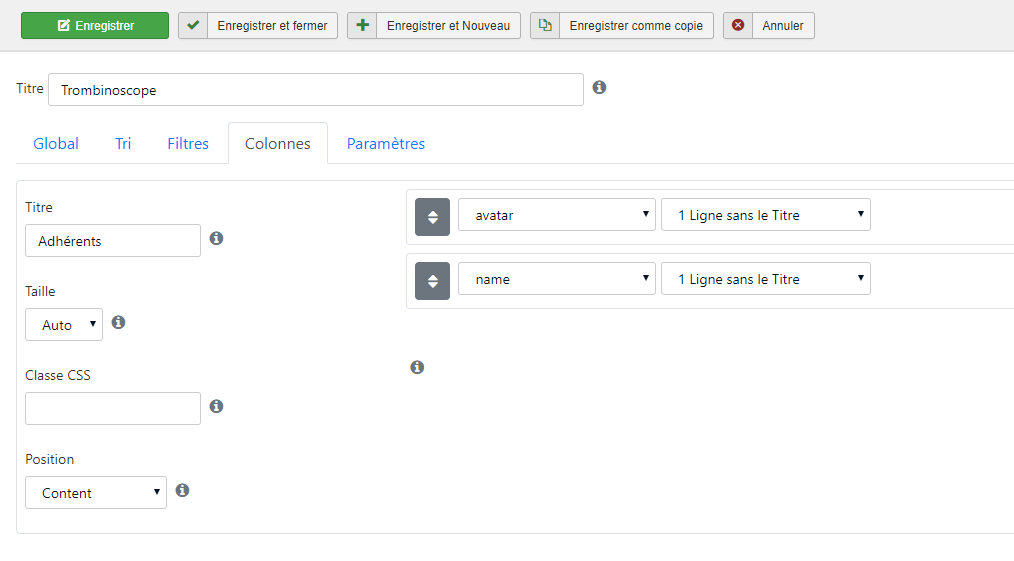Click the Annuler button
Viewport: 1014px width, 561px height.
(769, 26)
